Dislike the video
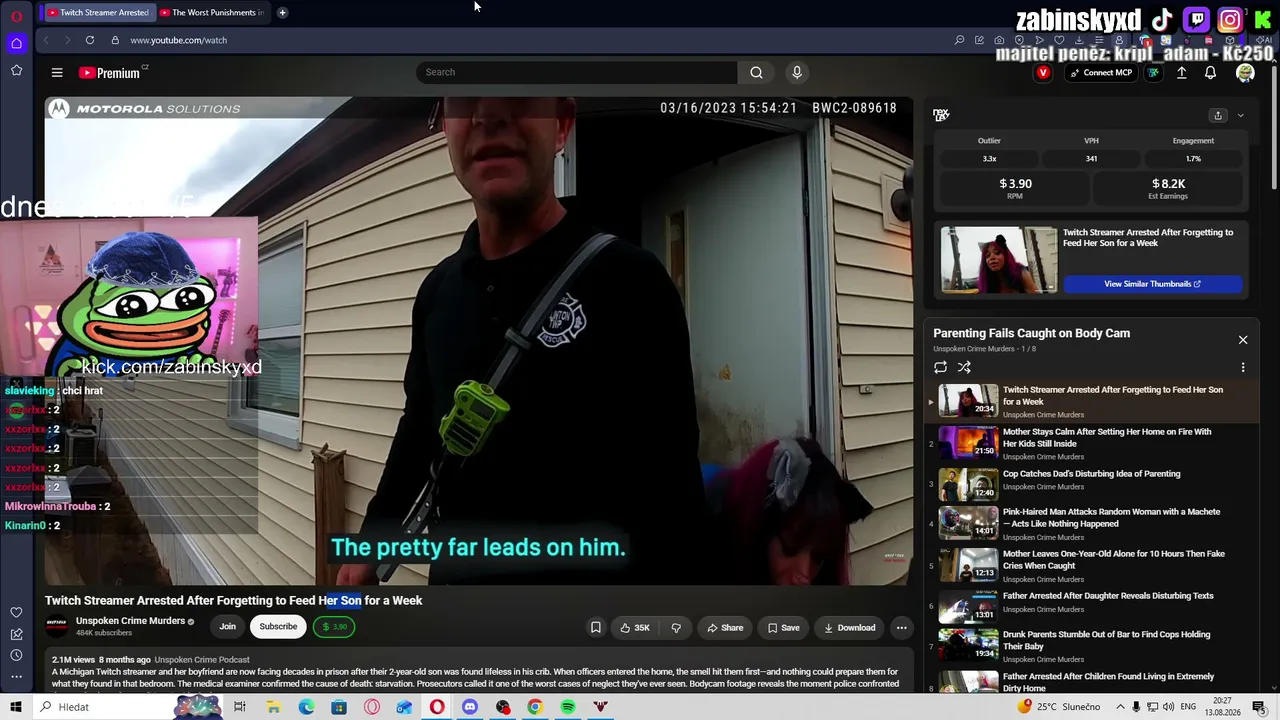Image resolution: width=1280 pixels, height=720 pixels. tap(676, 628)
